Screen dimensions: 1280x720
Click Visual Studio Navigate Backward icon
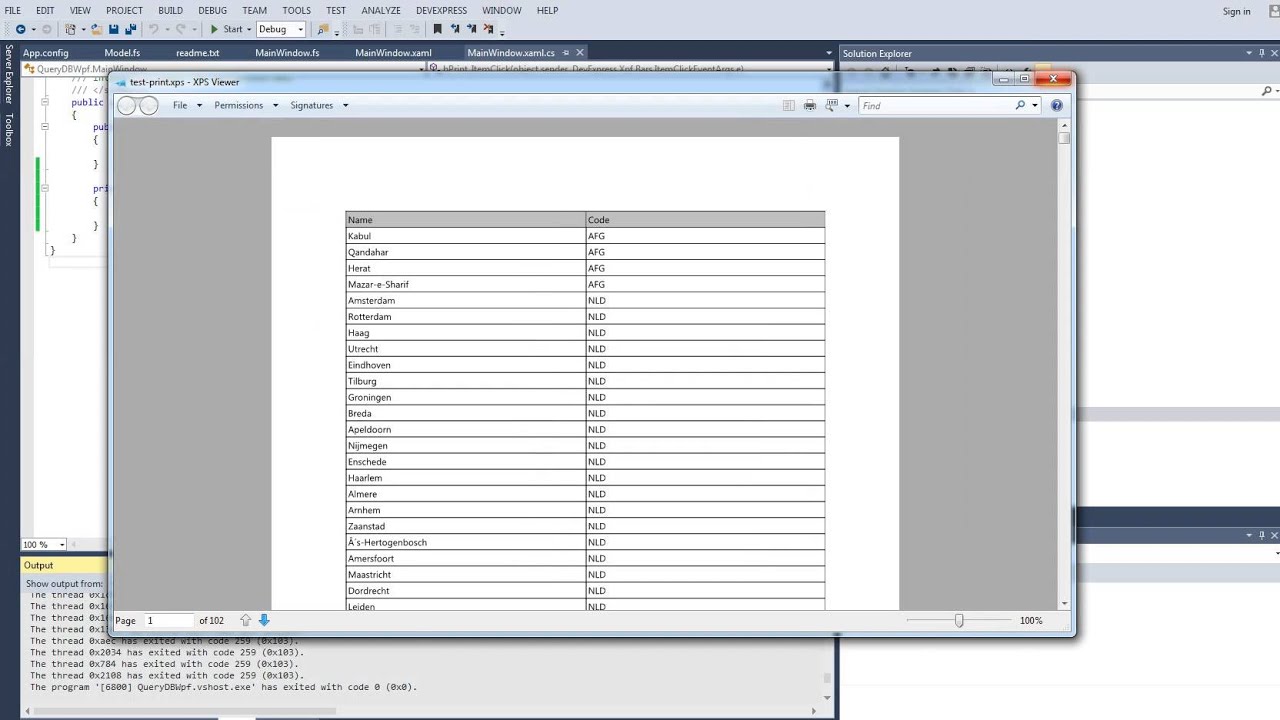[x=20, y=29]
